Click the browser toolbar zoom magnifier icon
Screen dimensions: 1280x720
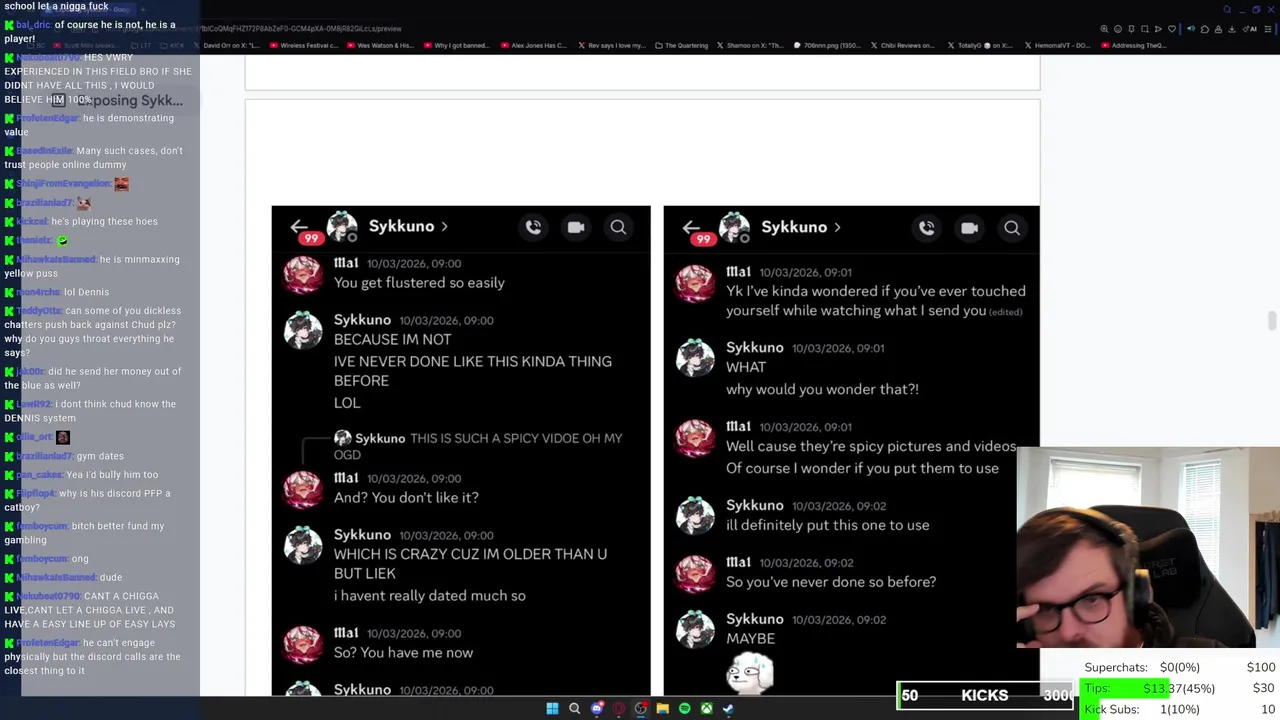[x=1104, y=29]
